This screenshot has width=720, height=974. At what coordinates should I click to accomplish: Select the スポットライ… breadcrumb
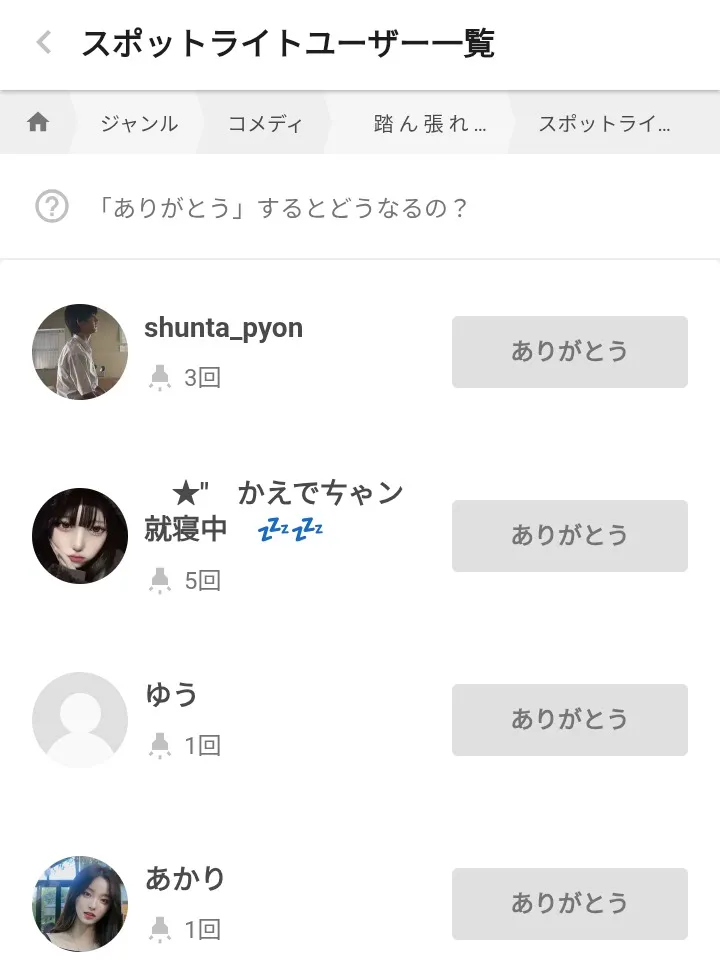(x=604, y=123)
